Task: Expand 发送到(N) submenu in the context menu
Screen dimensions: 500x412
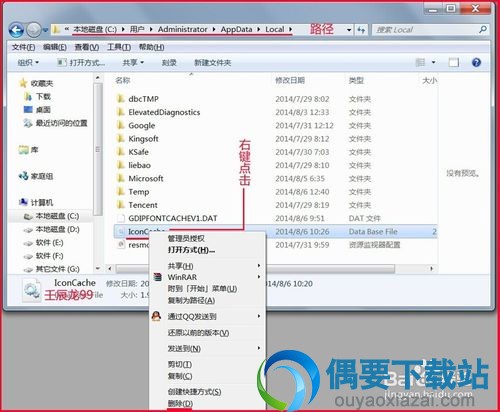Action: pyautogui.click(x=184, y=349)
